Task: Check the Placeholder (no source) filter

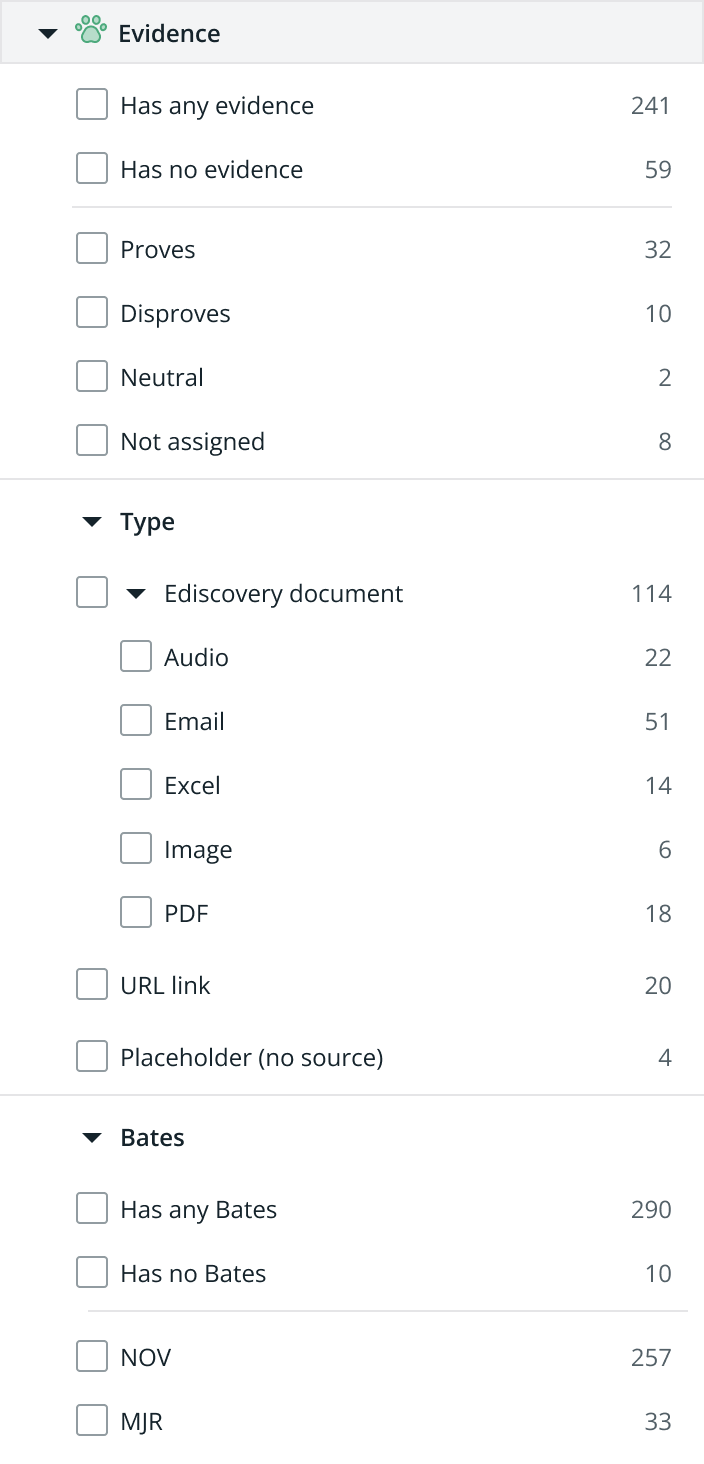Action: (91, 1055)
